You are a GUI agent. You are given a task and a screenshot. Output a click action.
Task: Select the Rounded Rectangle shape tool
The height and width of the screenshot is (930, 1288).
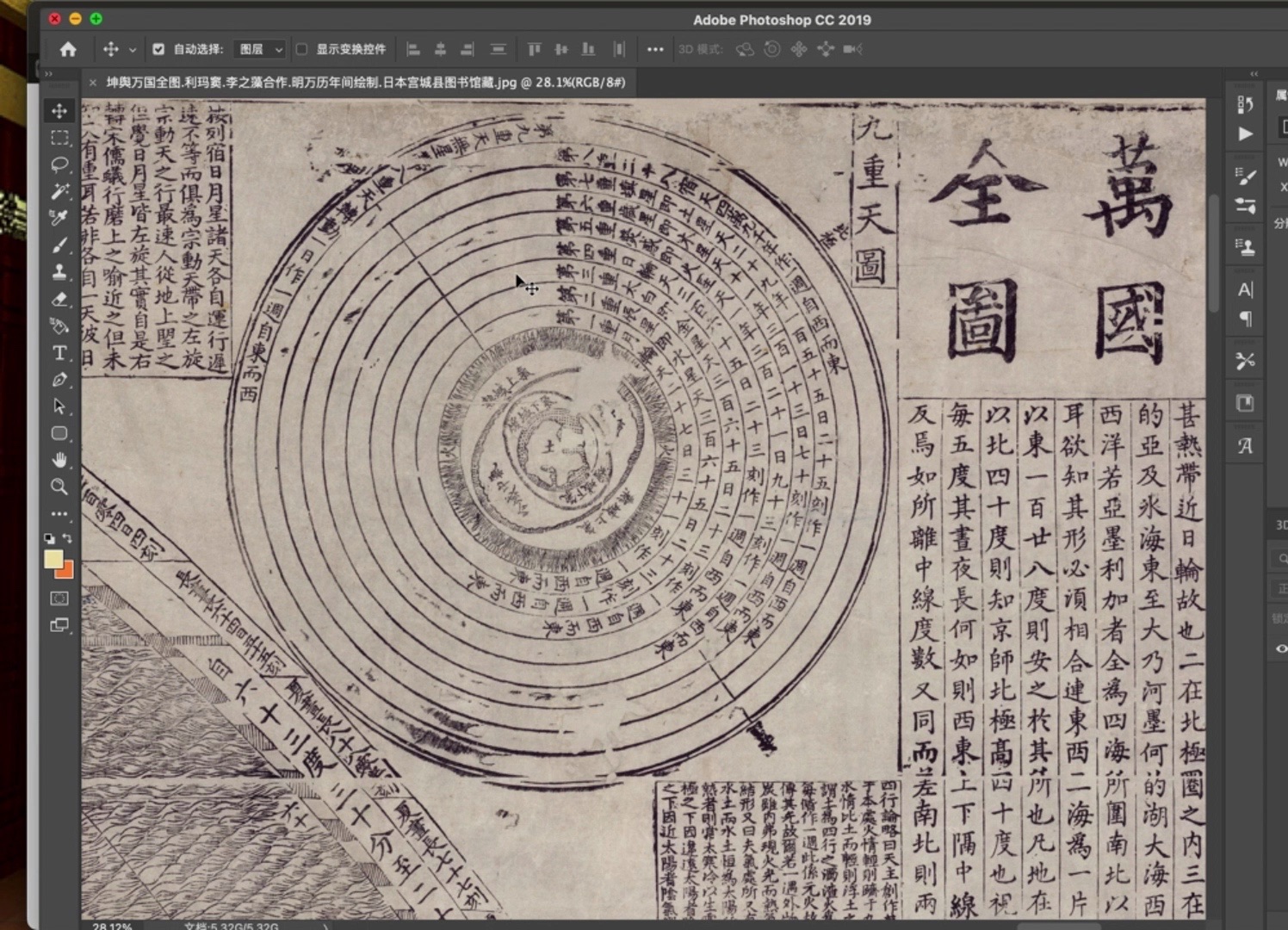59,433
